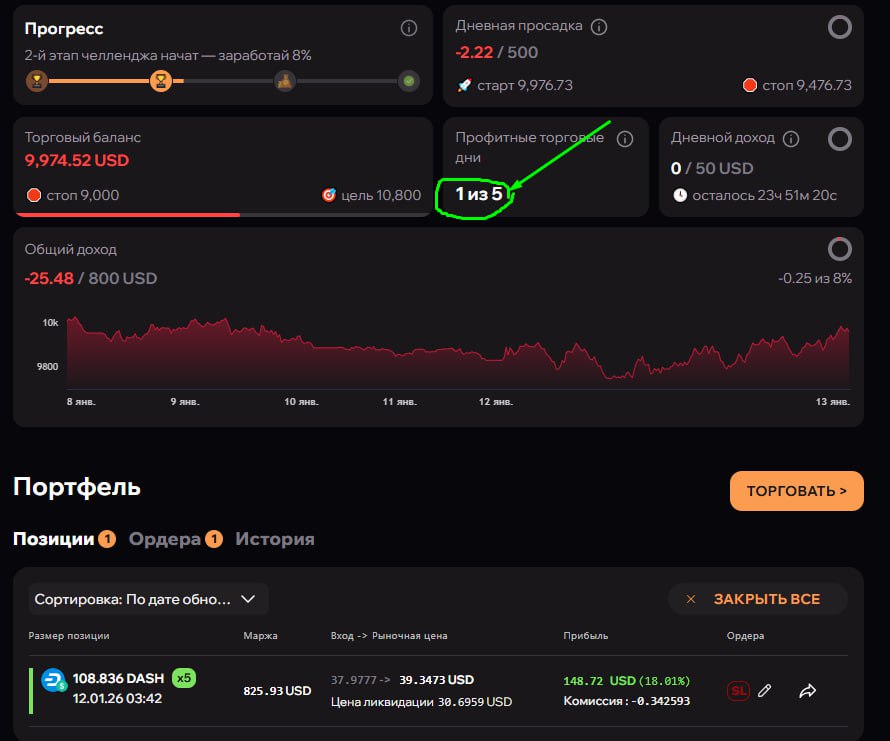This screenshot has height=741, width=890.
Task: Open the Сортировка sorting dropdown
Action: click(x=148, y=599)
